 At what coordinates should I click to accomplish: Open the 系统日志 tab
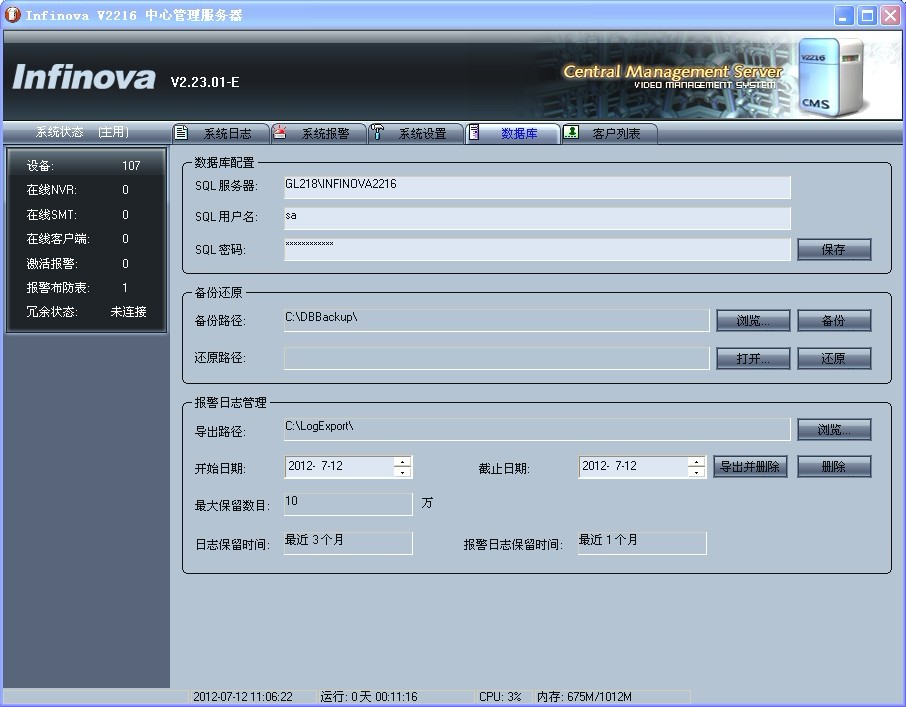click(221, 133)
